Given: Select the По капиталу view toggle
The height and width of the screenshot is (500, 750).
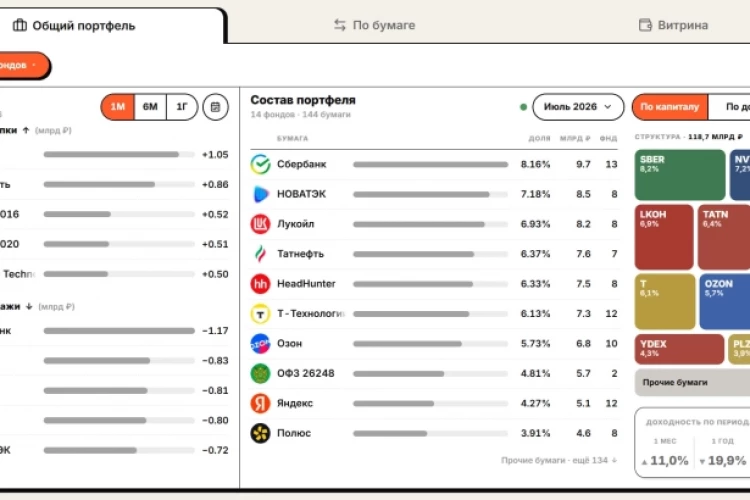Looking at the screenshot, I should tap(670, 107).
